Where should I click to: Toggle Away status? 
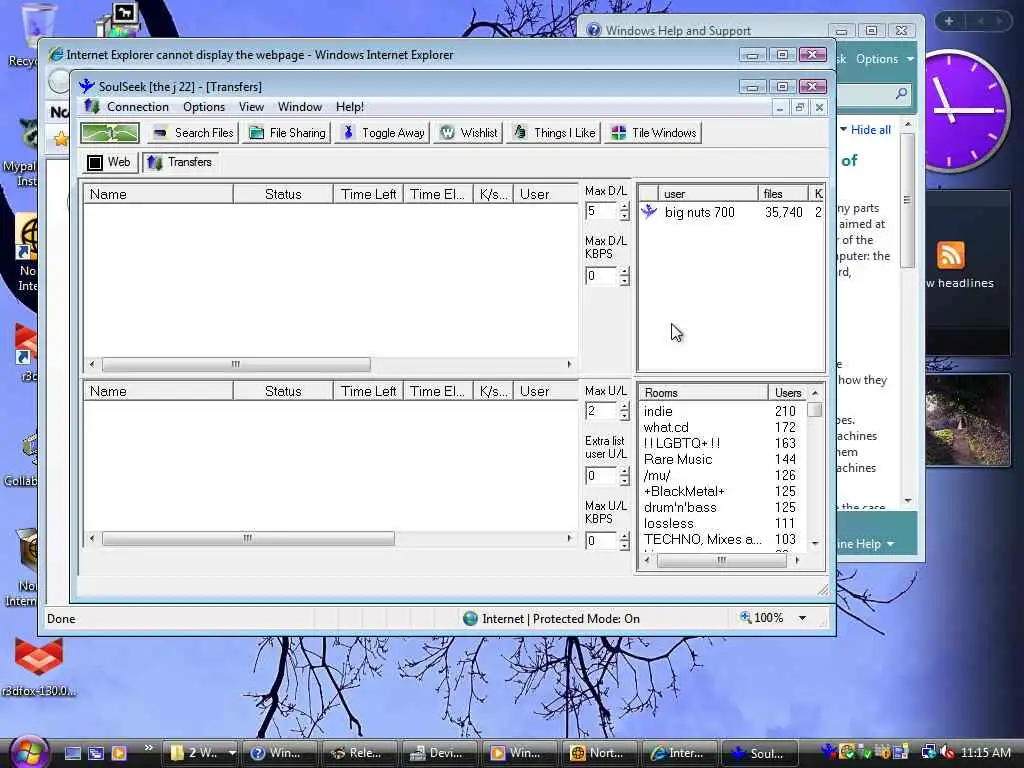pyautogui.click(x=383, y=133)
